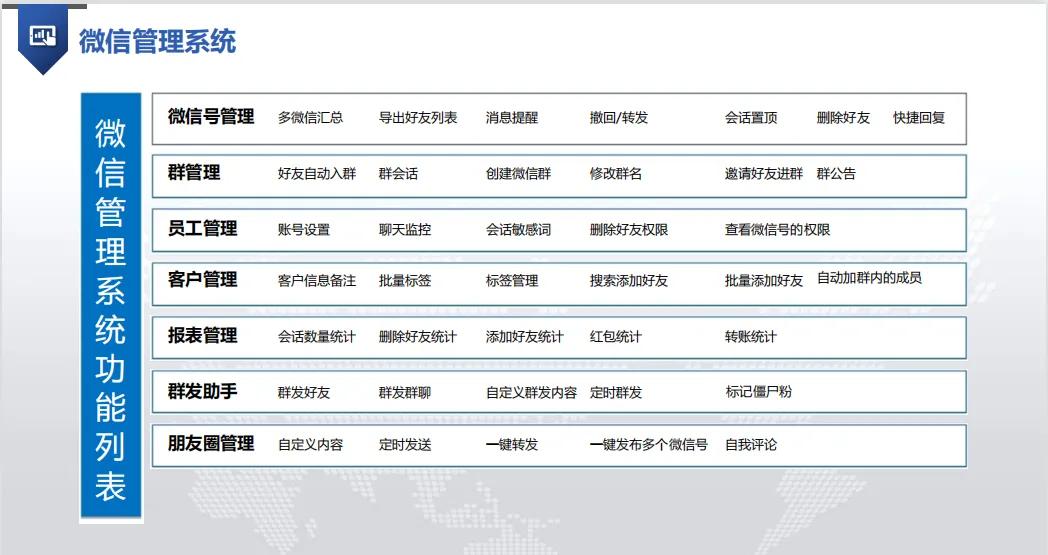Image resolution: width=1048 pixels, height=555 pixels.
Task: Select 一键转发 item
Action: pyautogui.click(x=511, y=445)
